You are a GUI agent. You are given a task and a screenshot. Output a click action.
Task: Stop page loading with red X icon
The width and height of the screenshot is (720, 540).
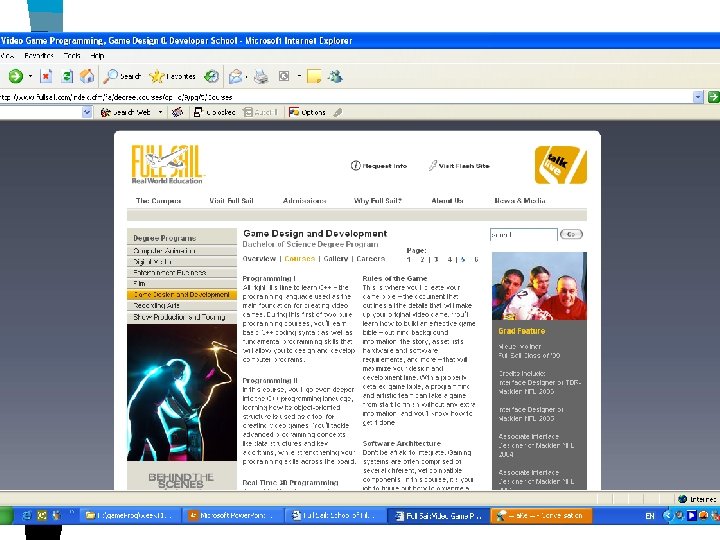(x=46, y=76)
